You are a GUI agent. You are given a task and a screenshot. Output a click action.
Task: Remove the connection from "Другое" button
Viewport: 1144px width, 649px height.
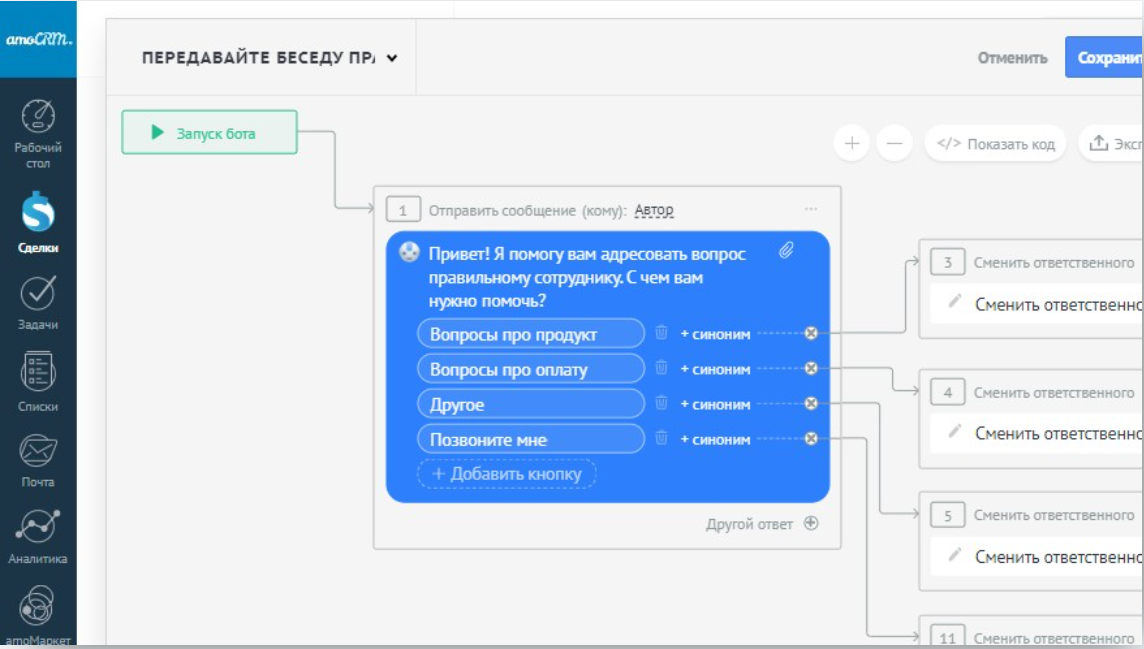point(811,404)
